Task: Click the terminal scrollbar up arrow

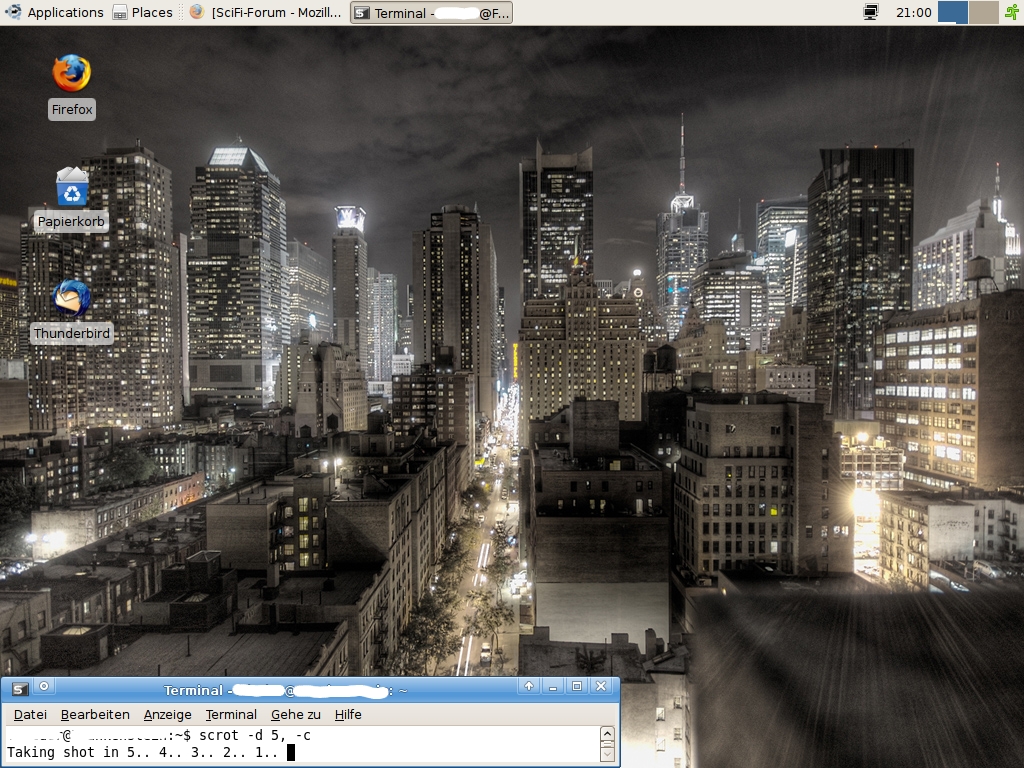Action: pos(607,734)
